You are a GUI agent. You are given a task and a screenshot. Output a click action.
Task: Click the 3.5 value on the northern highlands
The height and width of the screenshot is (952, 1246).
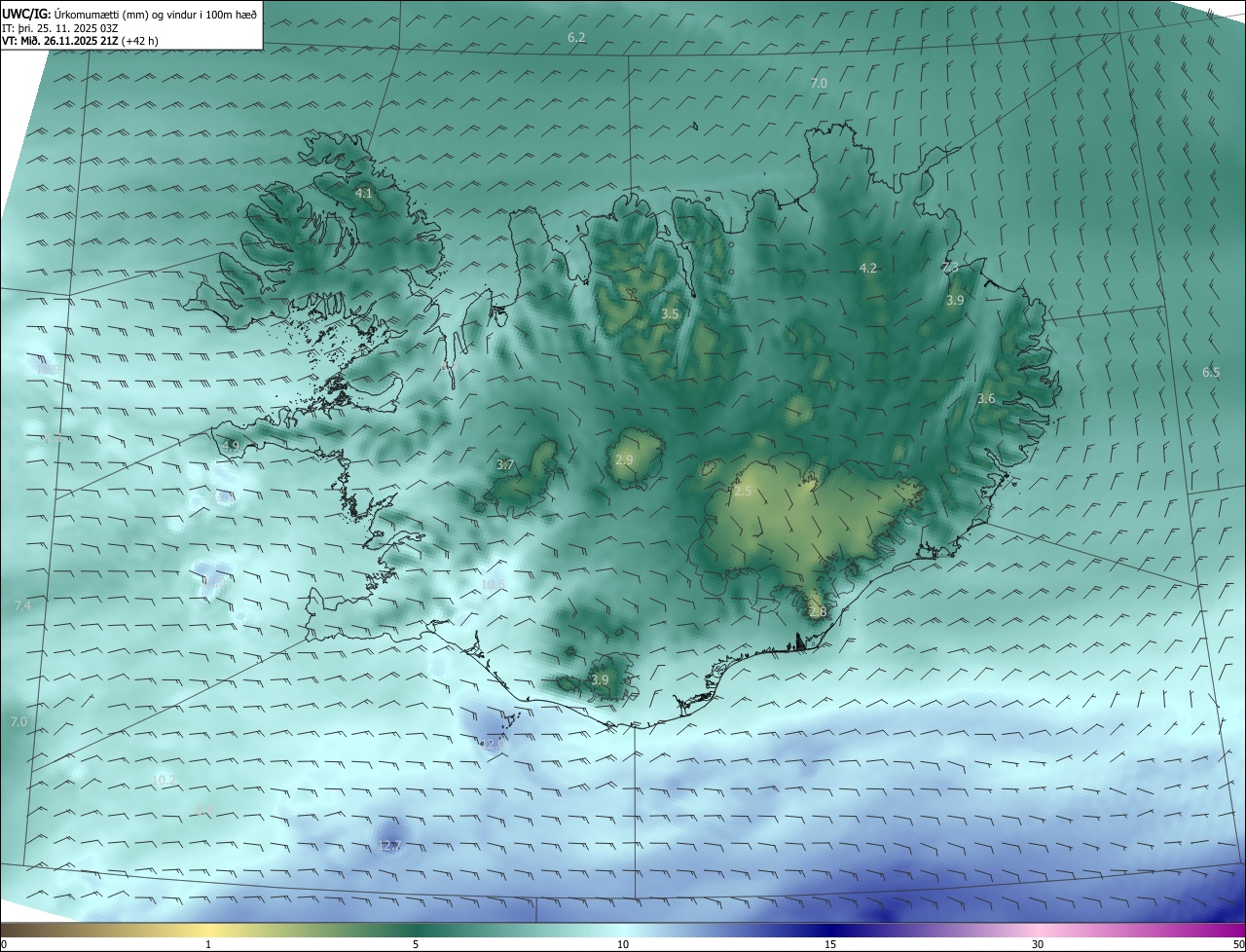[x=670, y=314]
